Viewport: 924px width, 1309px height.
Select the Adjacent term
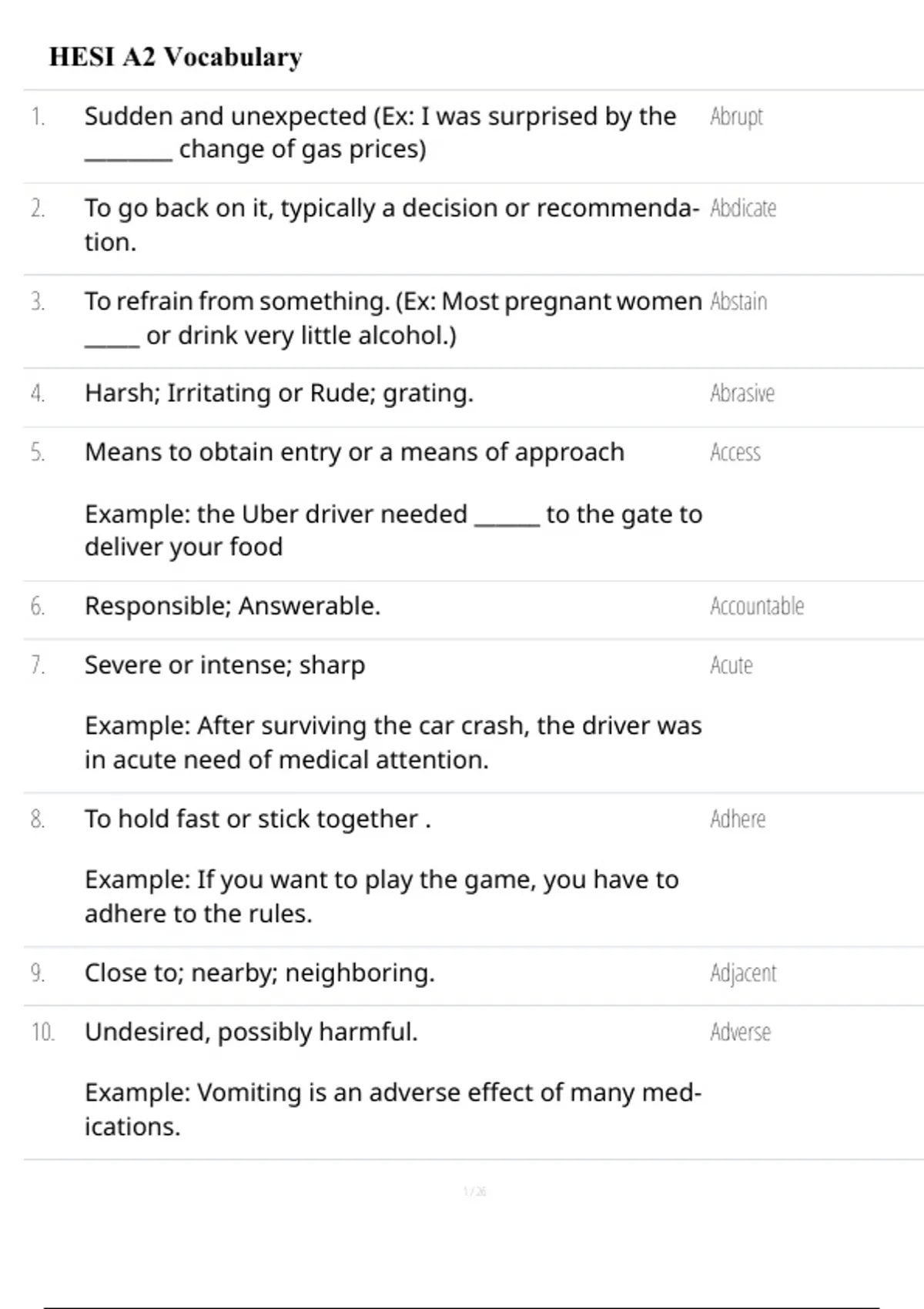pos(743,973)
